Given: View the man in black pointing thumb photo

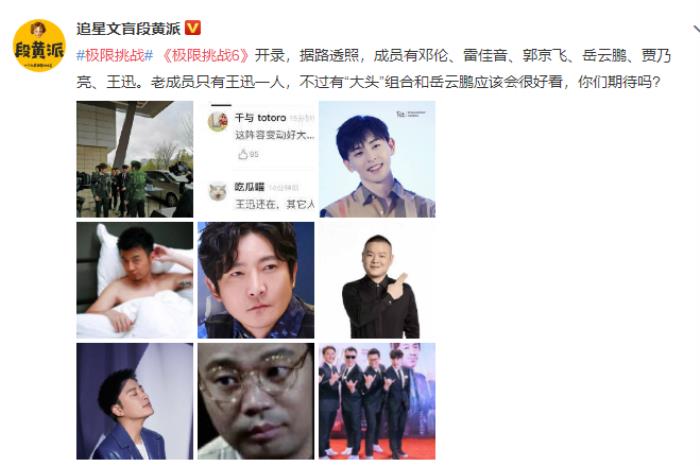Looking at the screenshot, I should tap(377, 280).
